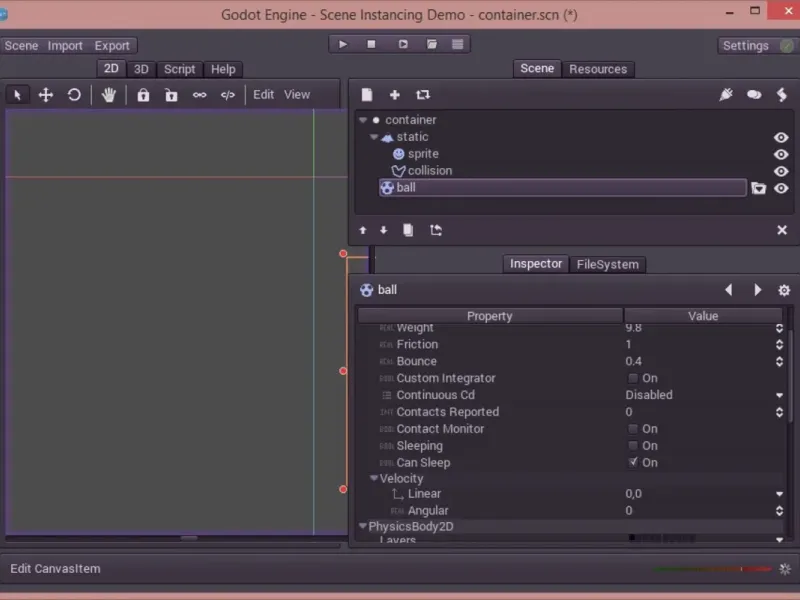
Task: Open the Export menu
Action: tap(112, 45)
